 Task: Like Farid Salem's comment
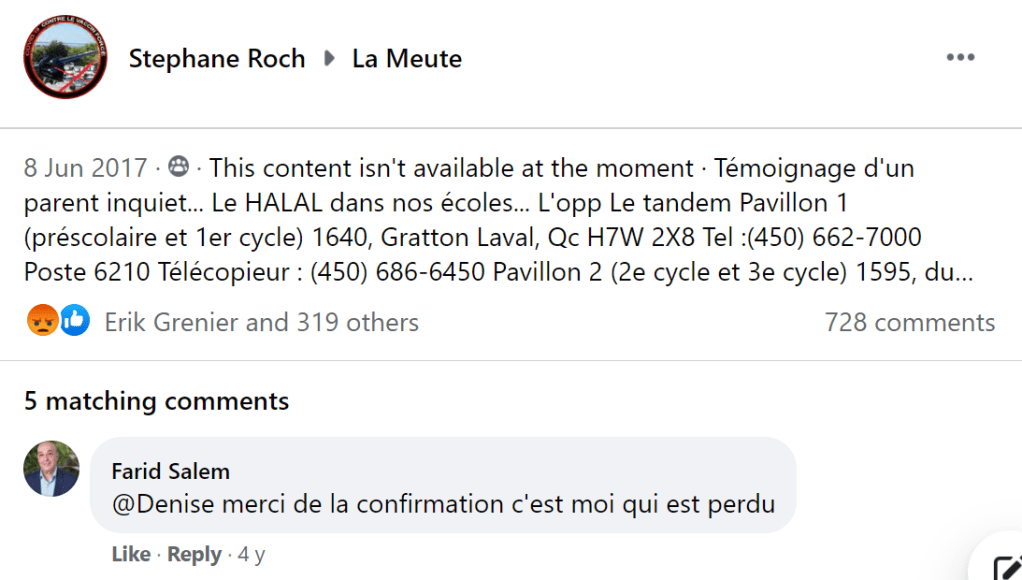click(x=131, y=554)
